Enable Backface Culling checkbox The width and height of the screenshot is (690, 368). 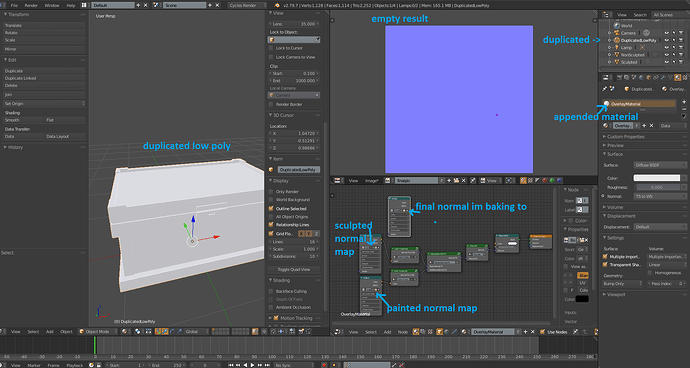coord(271,291)
